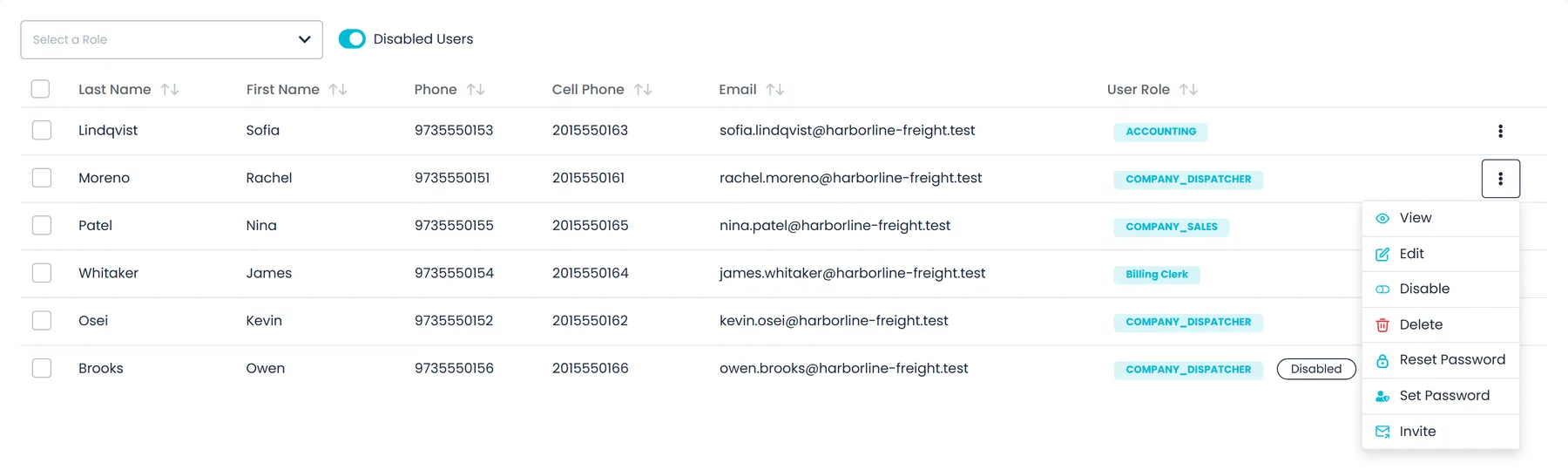Sort table by Email column arrows
This screenshot has height=470, width=1568.
tap(774, 90)
